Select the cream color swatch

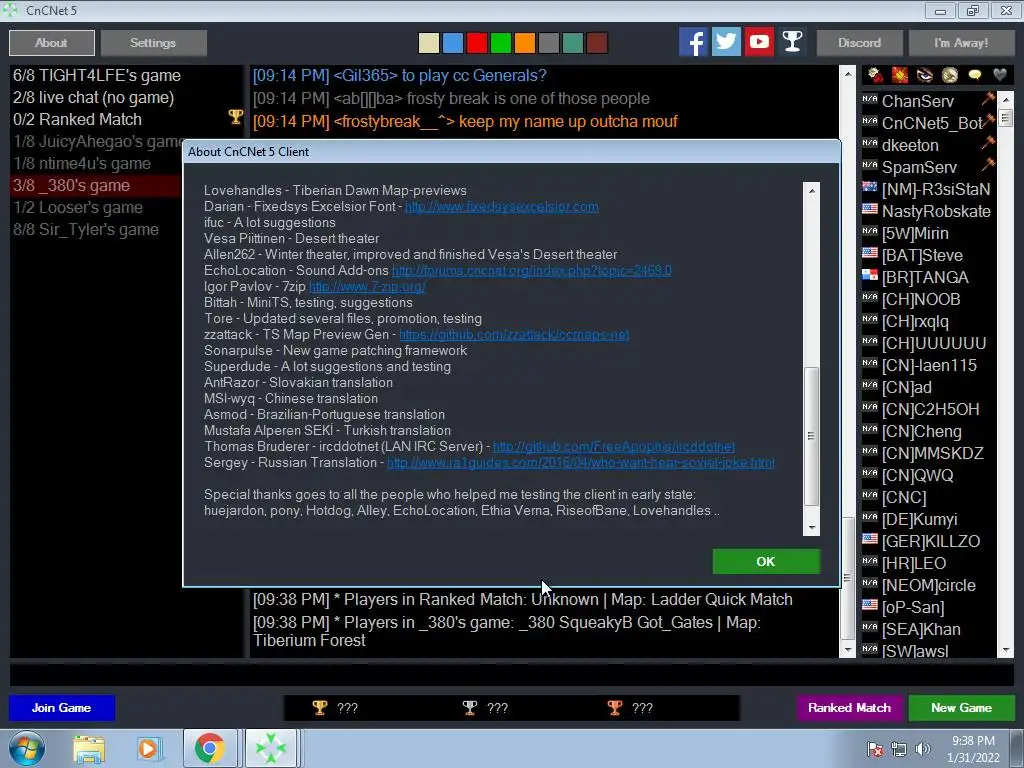point(428,43)
